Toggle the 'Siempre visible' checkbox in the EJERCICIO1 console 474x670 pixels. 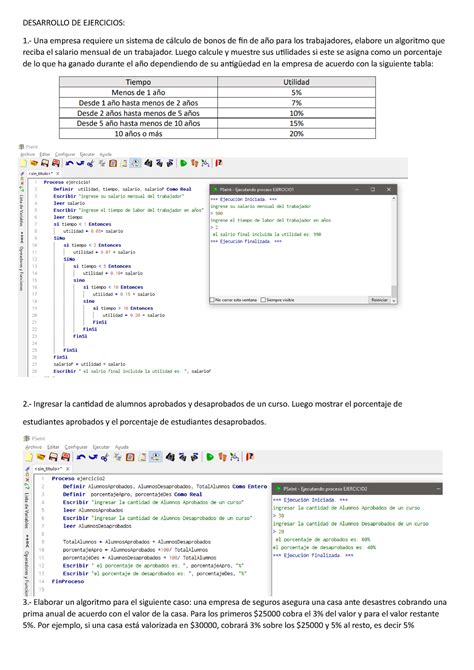[263, 300]
